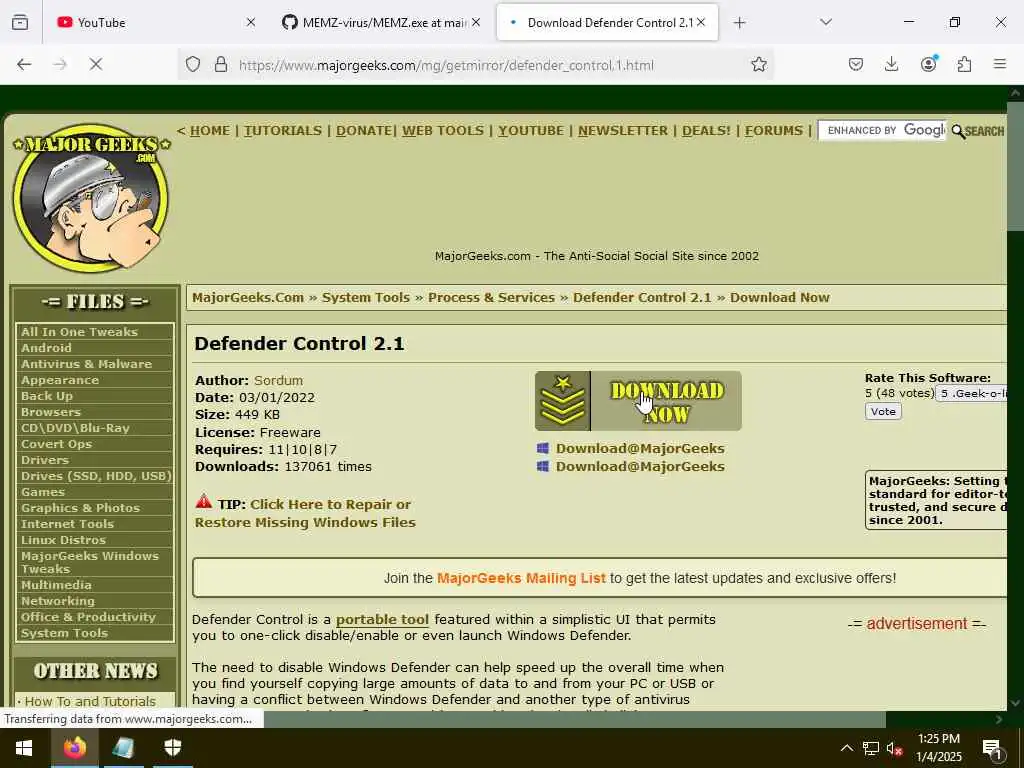Click the big DOWNLOAD NOW button

(x=638, y=401)
